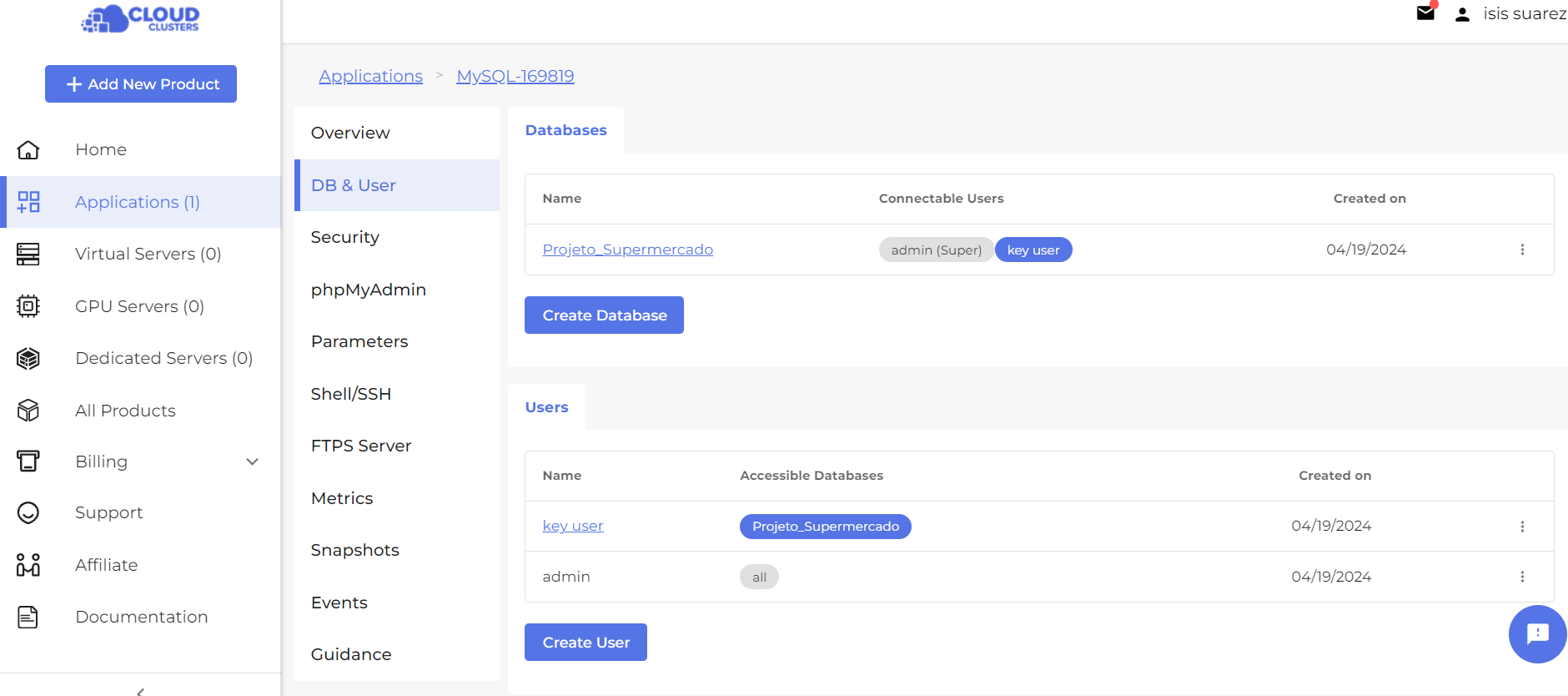Image resolution: width=1568 pixels, height=696 pixels.
Task: Click the Documentation page icon
Action: point(28,617)
